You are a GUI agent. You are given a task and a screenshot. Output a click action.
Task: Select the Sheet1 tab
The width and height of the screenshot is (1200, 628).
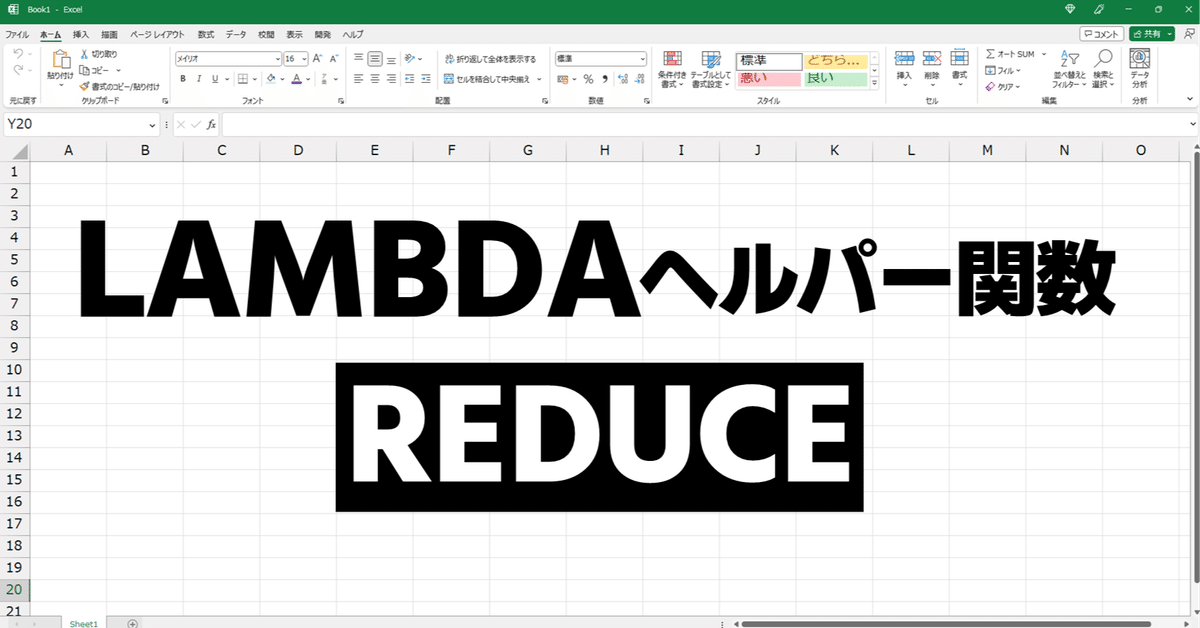(83, 622)
